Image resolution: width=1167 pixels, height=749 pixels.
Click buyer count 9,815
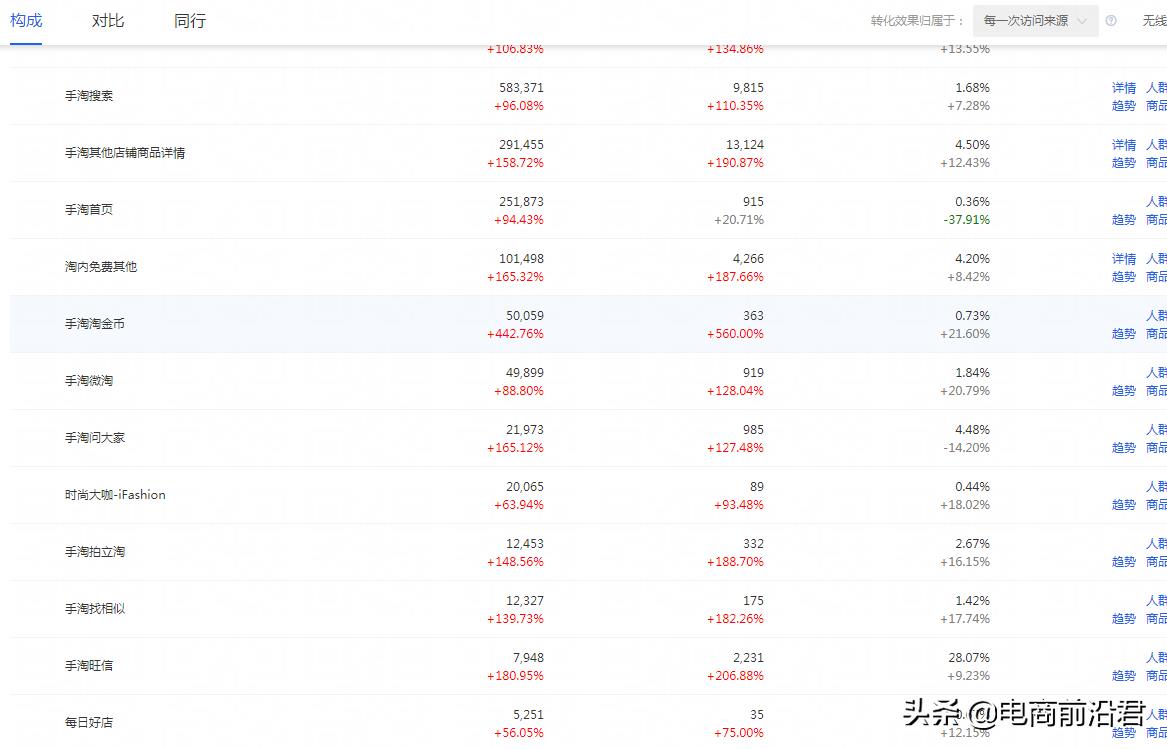748,88
